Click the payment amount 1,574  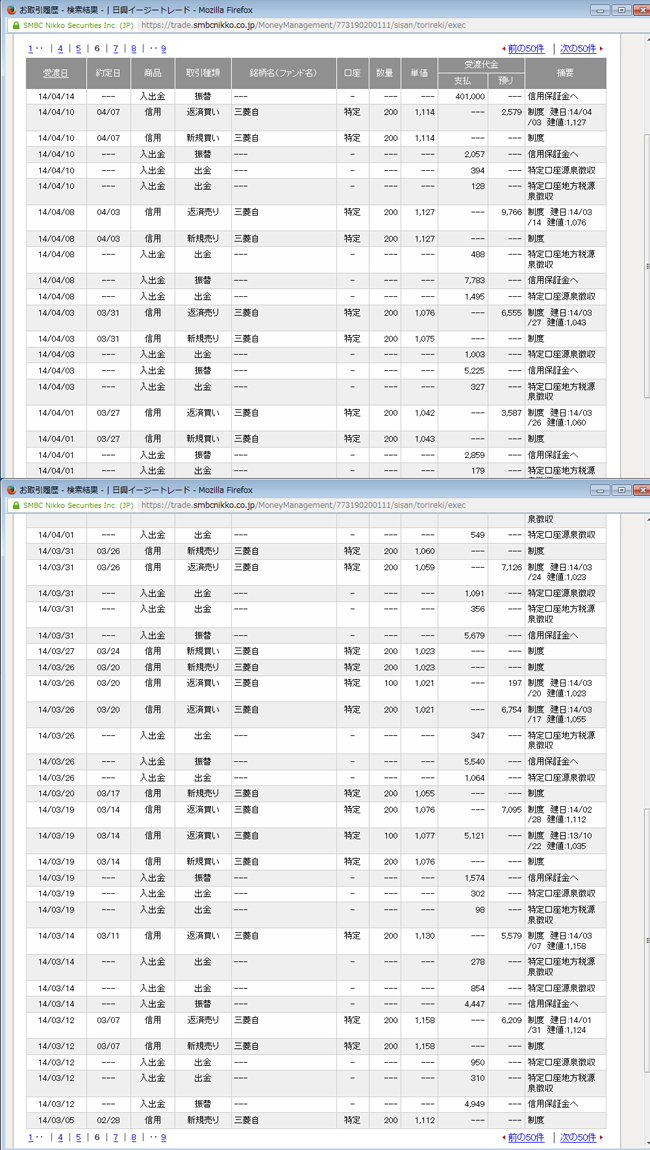click(x=475, y=878)
